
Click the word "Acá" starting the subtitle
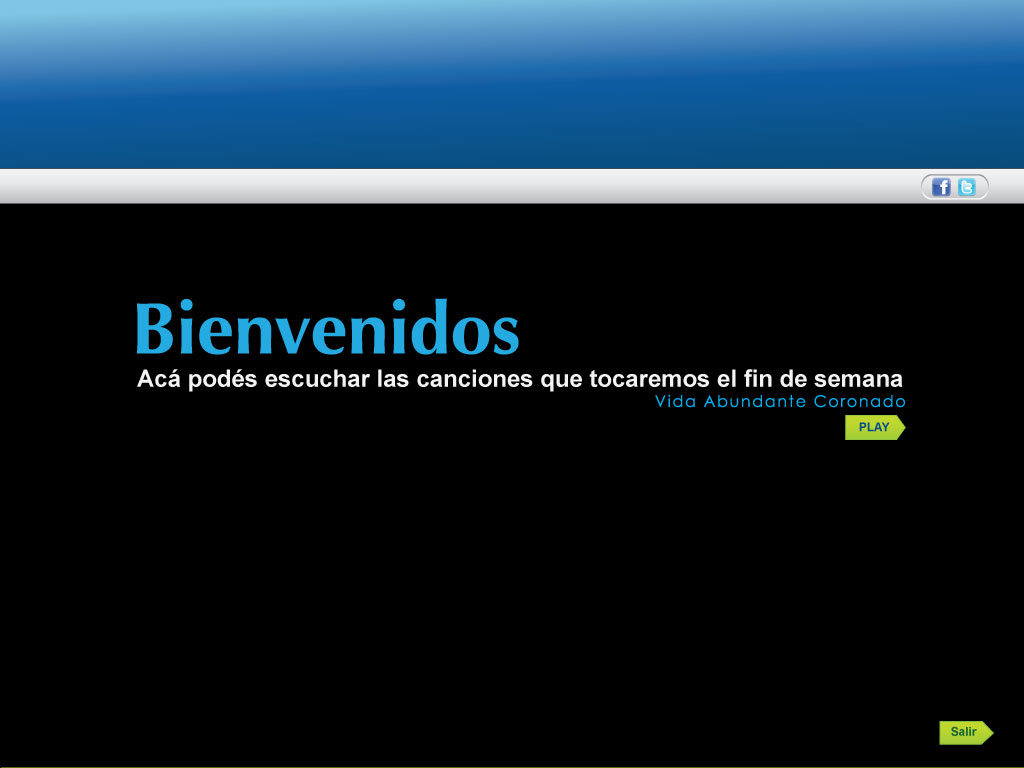160,380
